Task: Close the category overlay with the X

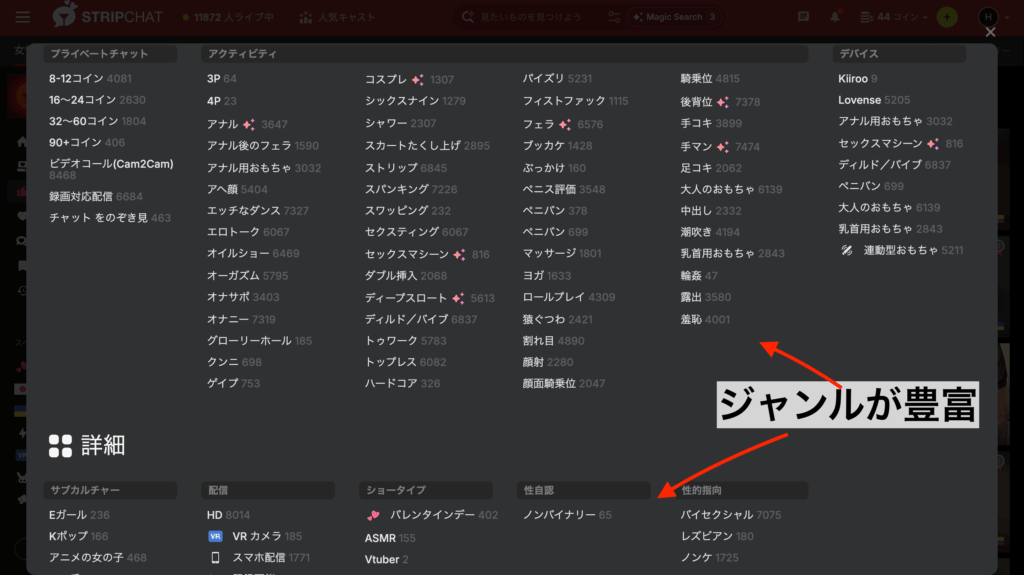Action: tap(991, 32)
